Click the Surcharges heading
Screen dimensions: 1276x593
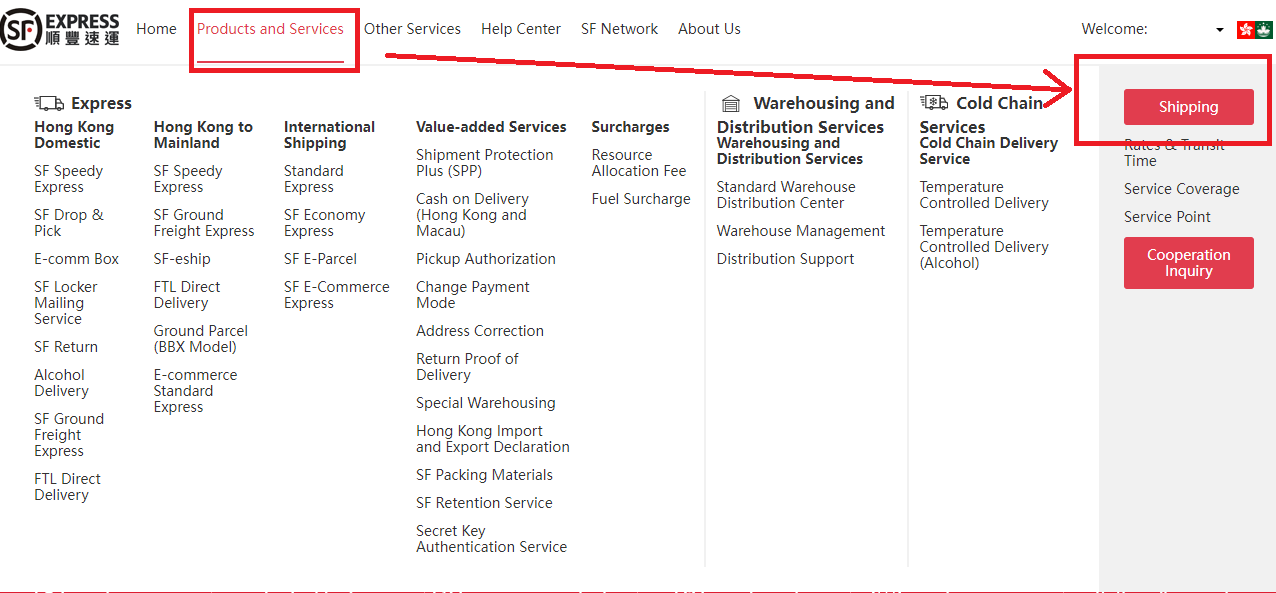point(630,127)
